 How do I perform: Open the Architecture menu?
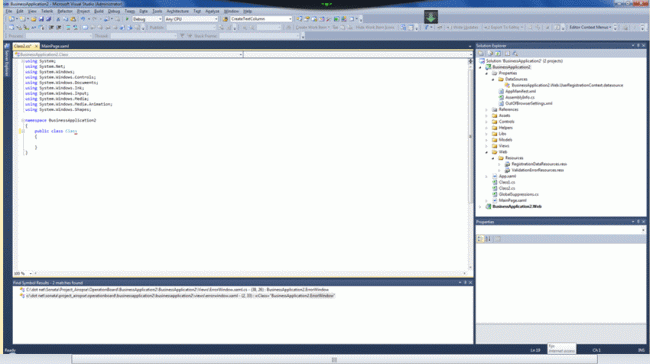177,11
